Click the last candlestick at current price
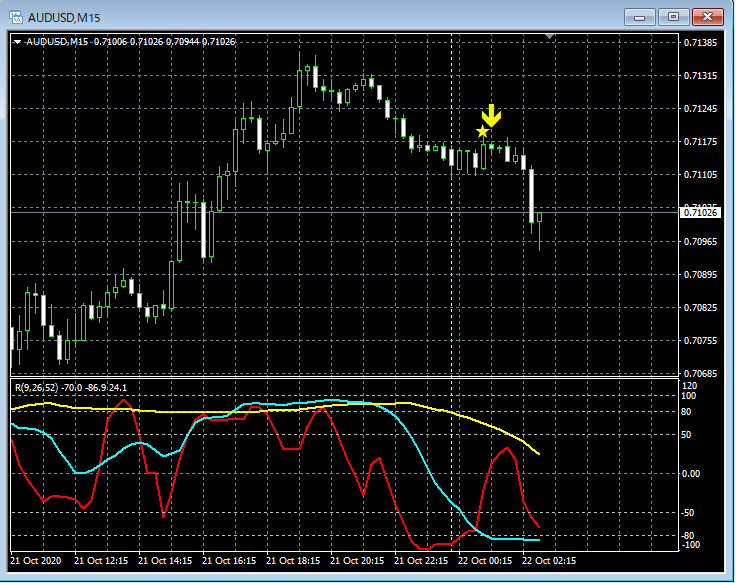 [x=540, y=217]
